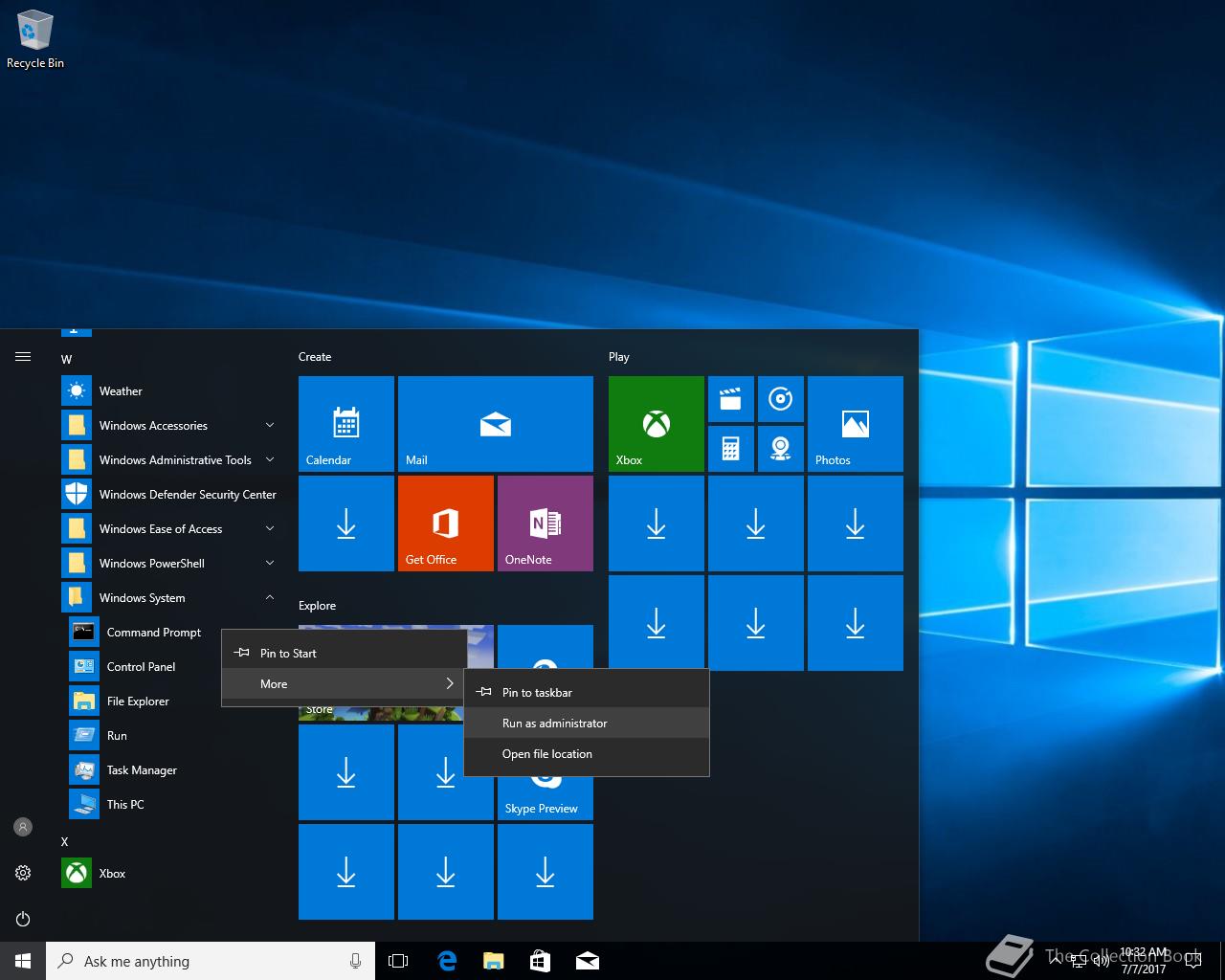This screenshot has width=1225, height=980.
Task: Select This PC icon in app list
Action: point(84,804)
